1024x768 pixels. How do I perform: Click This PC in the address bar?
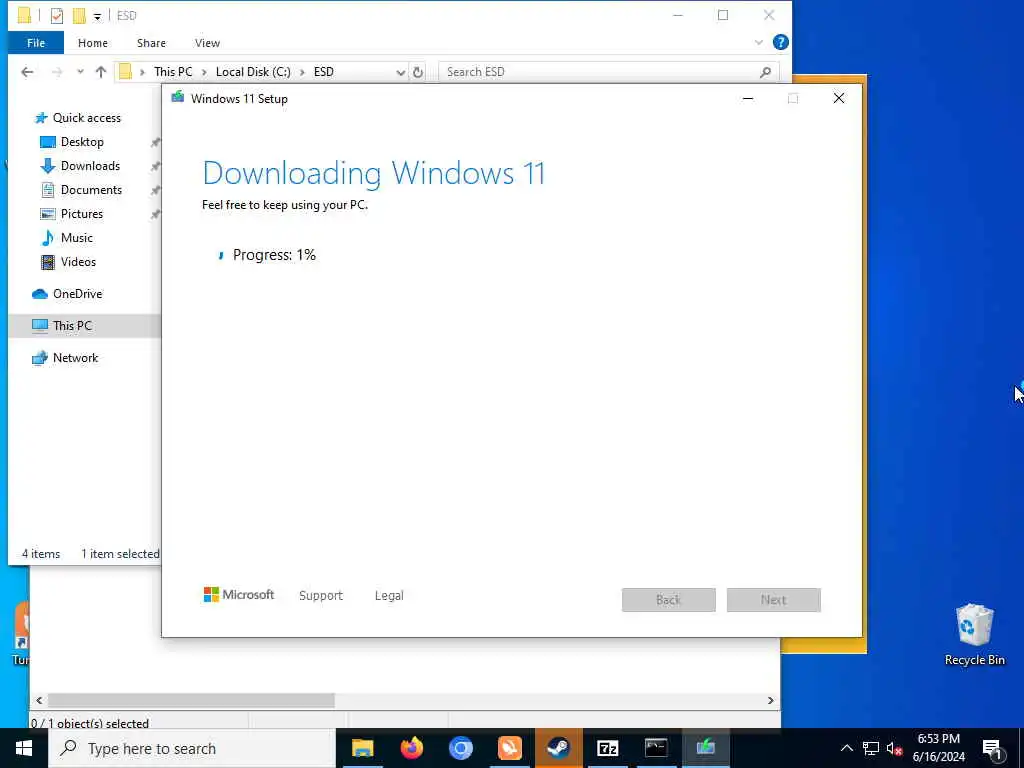coord(173,72)
